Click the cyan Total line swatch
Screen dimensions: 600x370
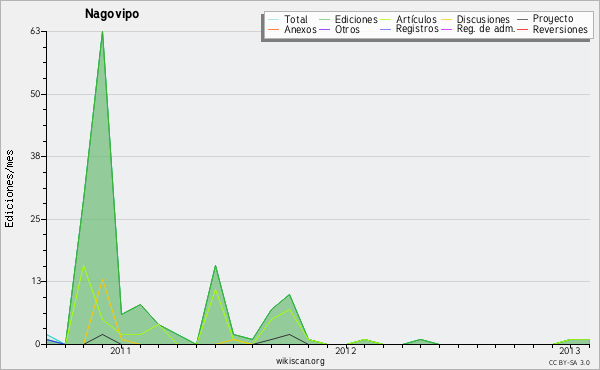274,20
